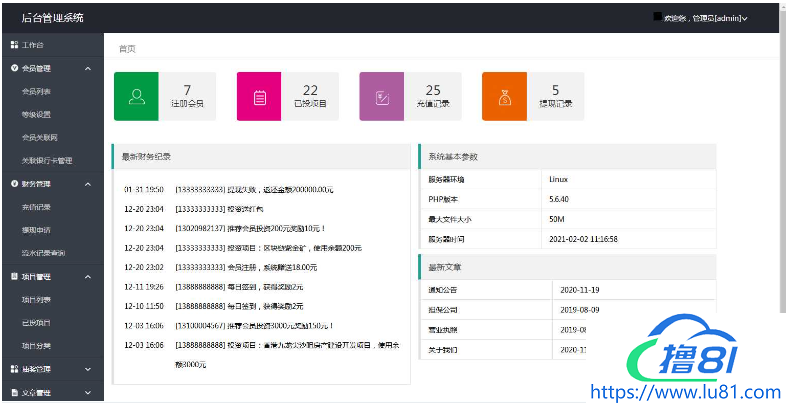The image size is (786, 403).
Task: Click the green registered members user icon
Action: [x=137, y=96]
